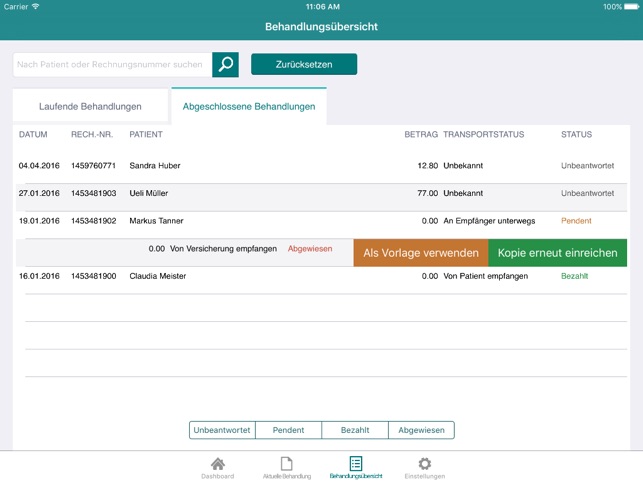Click the red Abgewiesen status in swiped row

310,249
